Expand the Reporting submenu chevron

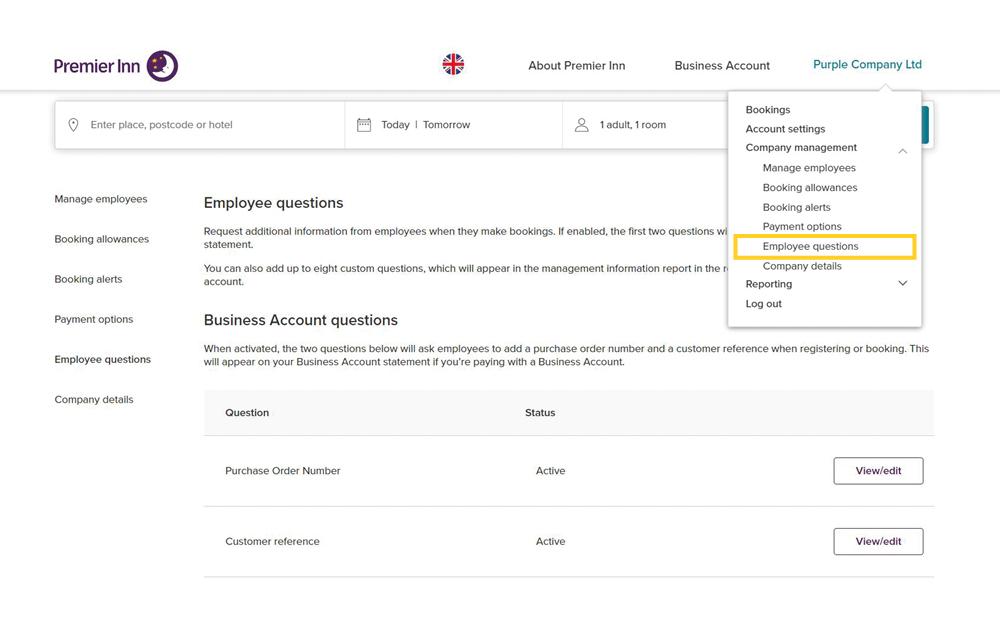tap(902, 283)
